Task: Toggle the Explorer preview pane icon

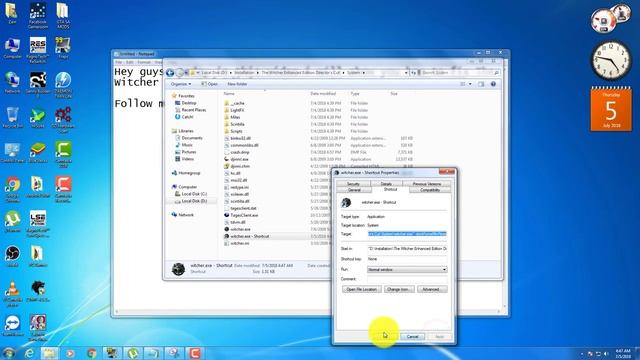Action: [x=481, y=84]
